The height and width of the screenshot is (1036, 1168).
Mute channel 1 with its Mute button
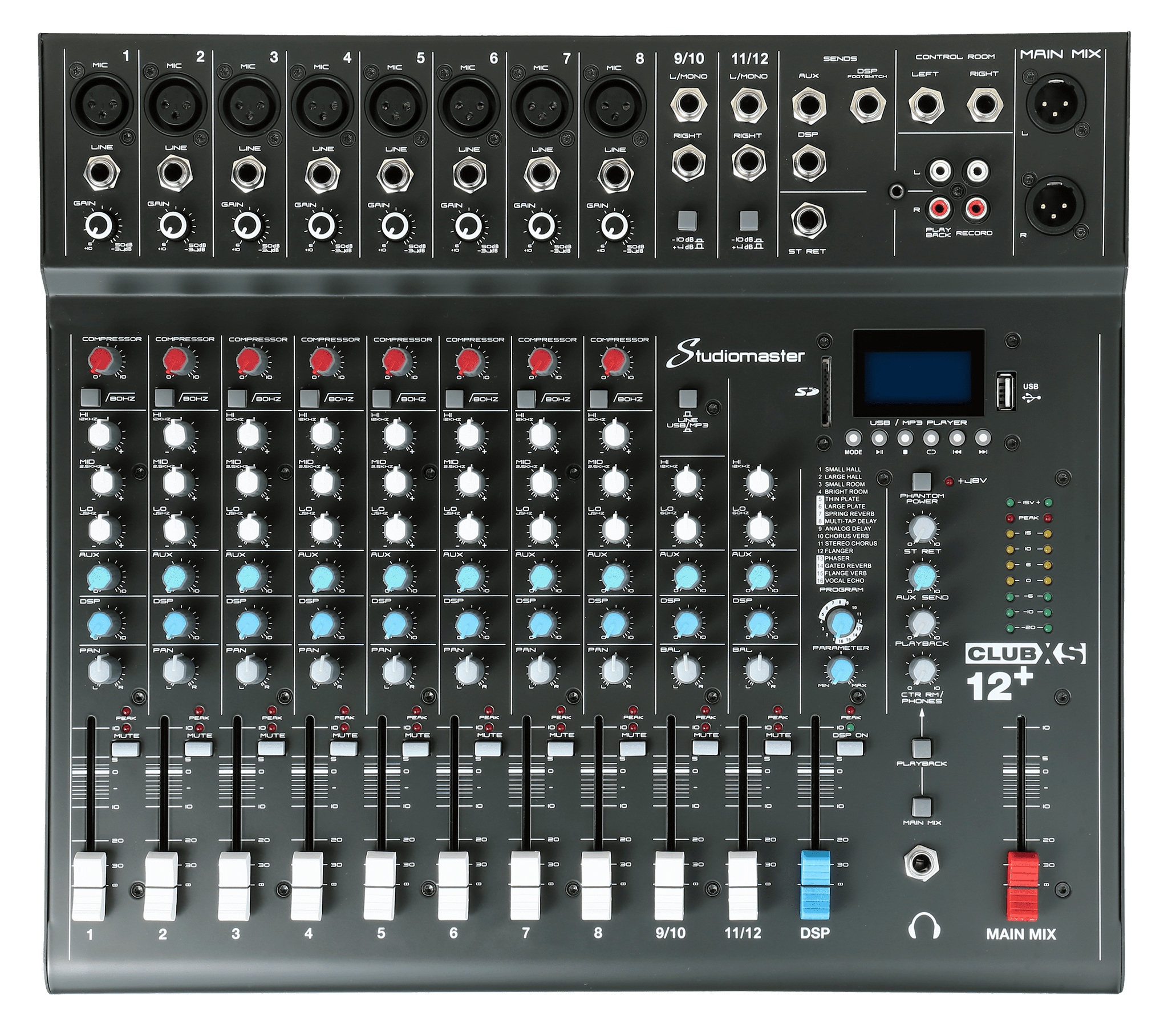[125, 749]
